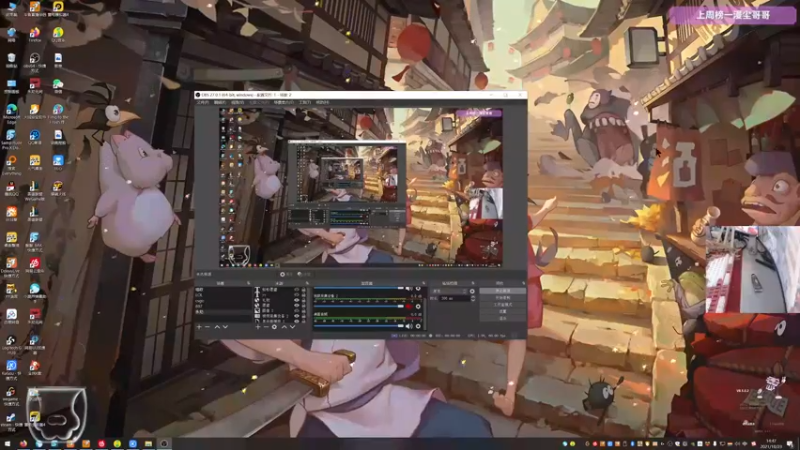Image resolution: width=800 pixels, height=450 pixels.
Task: Click the 工作室模式 studio mode button
Action: pyautogui.click(x=503, y=305)
